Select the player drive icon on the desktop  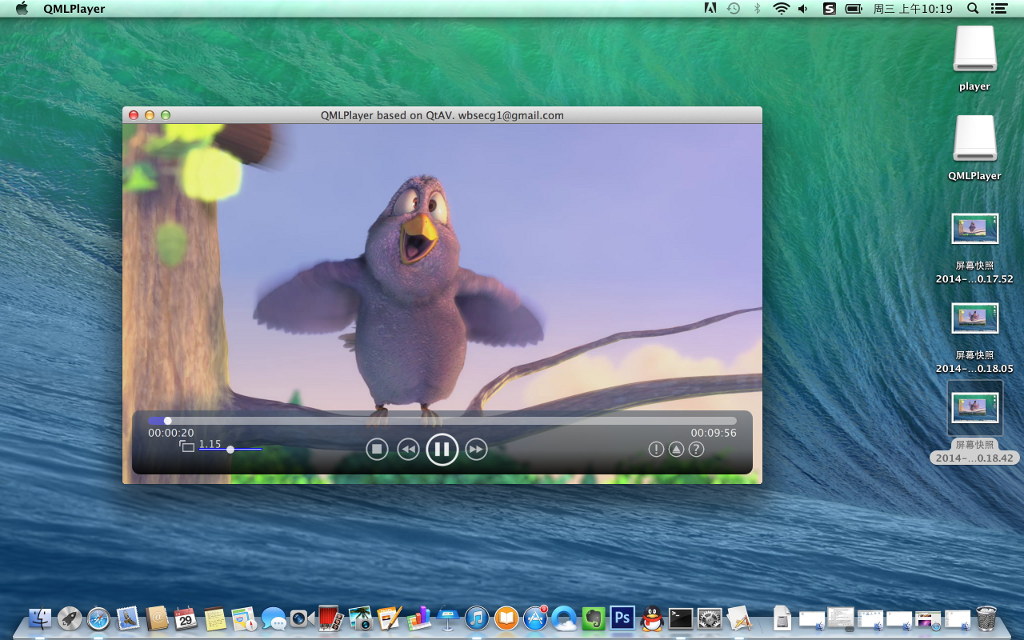(974, 49)
